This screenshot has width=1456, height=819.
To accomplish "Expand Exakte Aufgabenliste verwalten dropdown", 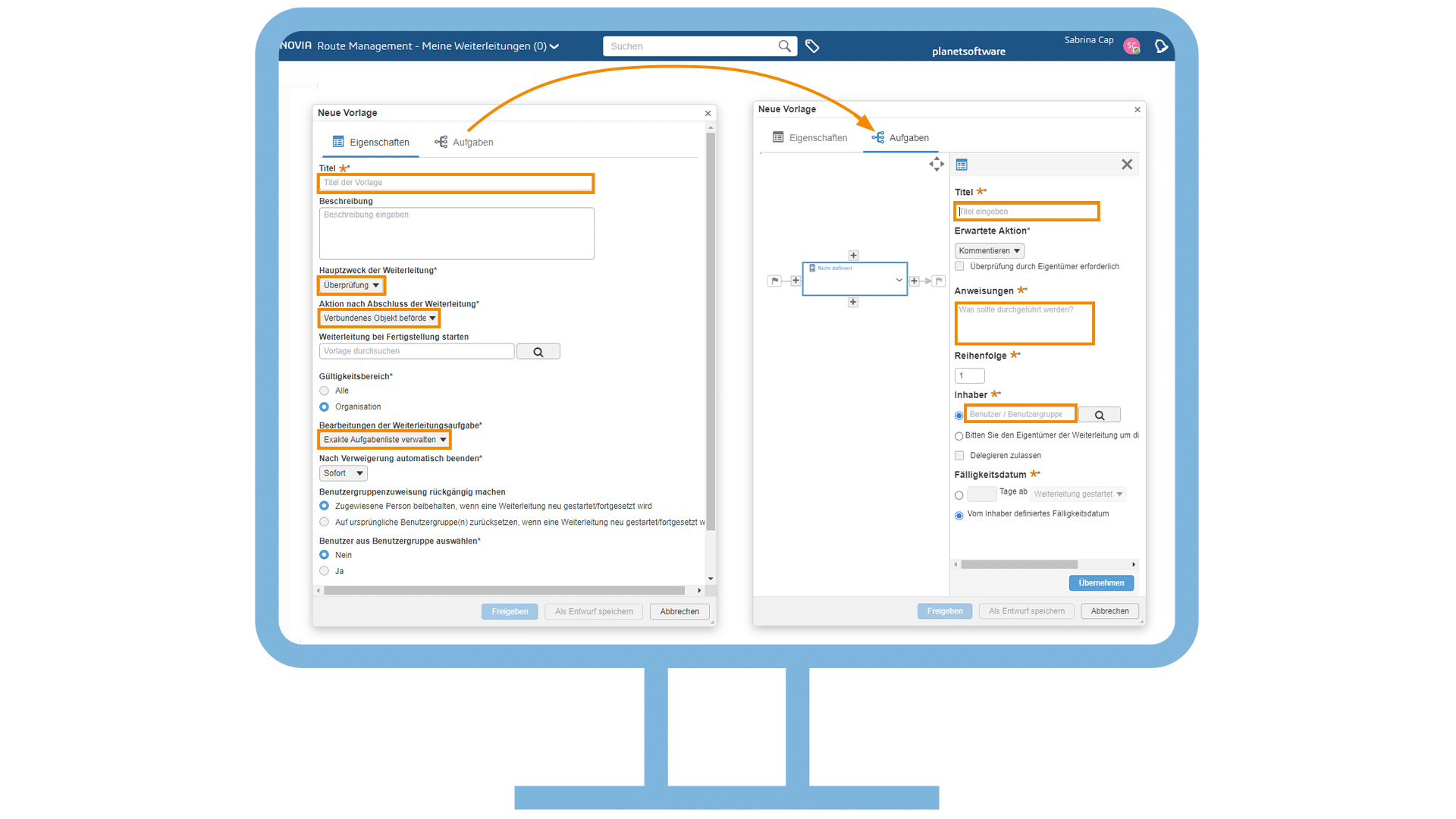I will point(384,440).
